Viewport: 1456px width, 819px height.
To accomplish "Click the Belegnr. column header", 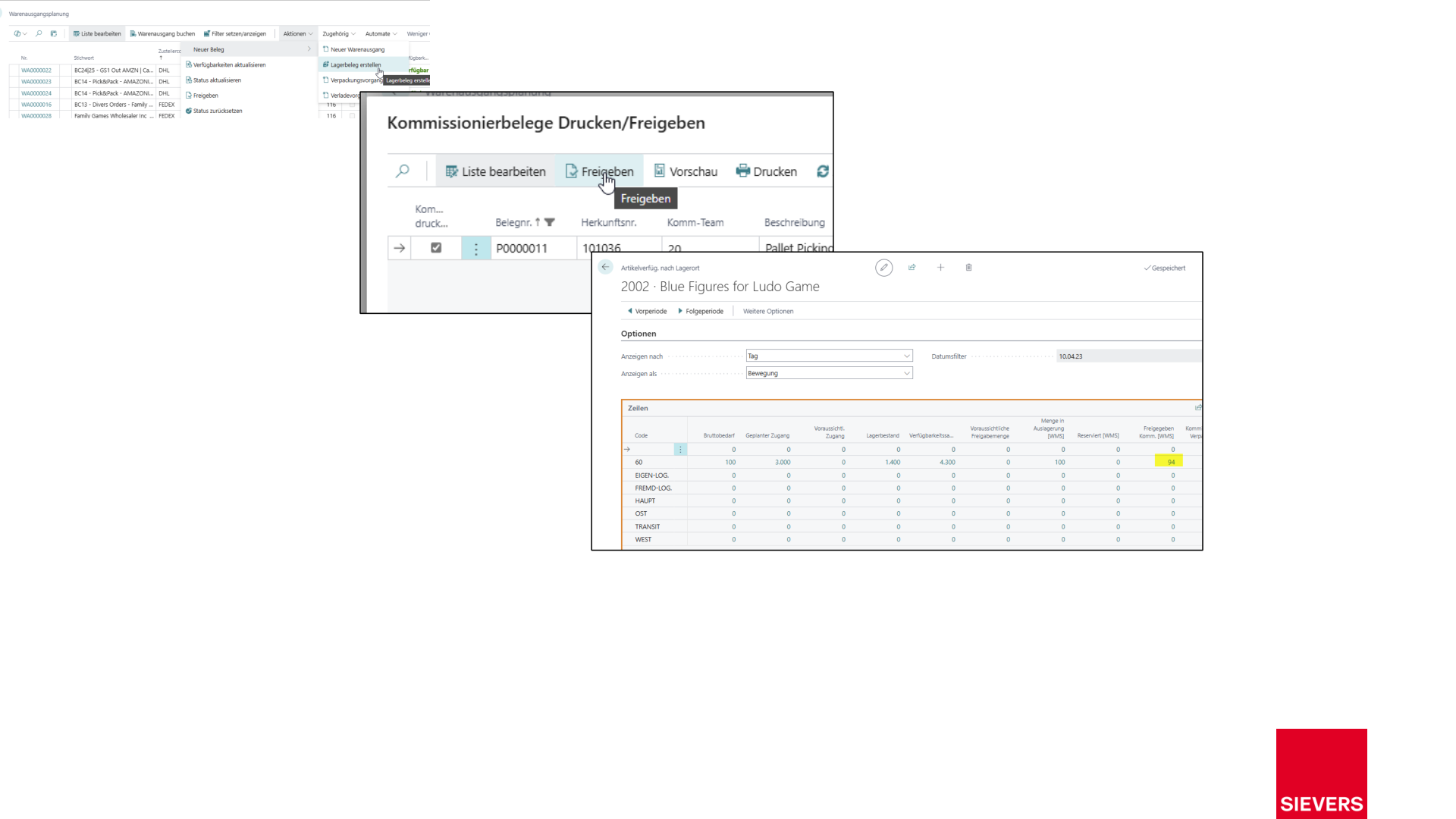I will tap(513, 222).
